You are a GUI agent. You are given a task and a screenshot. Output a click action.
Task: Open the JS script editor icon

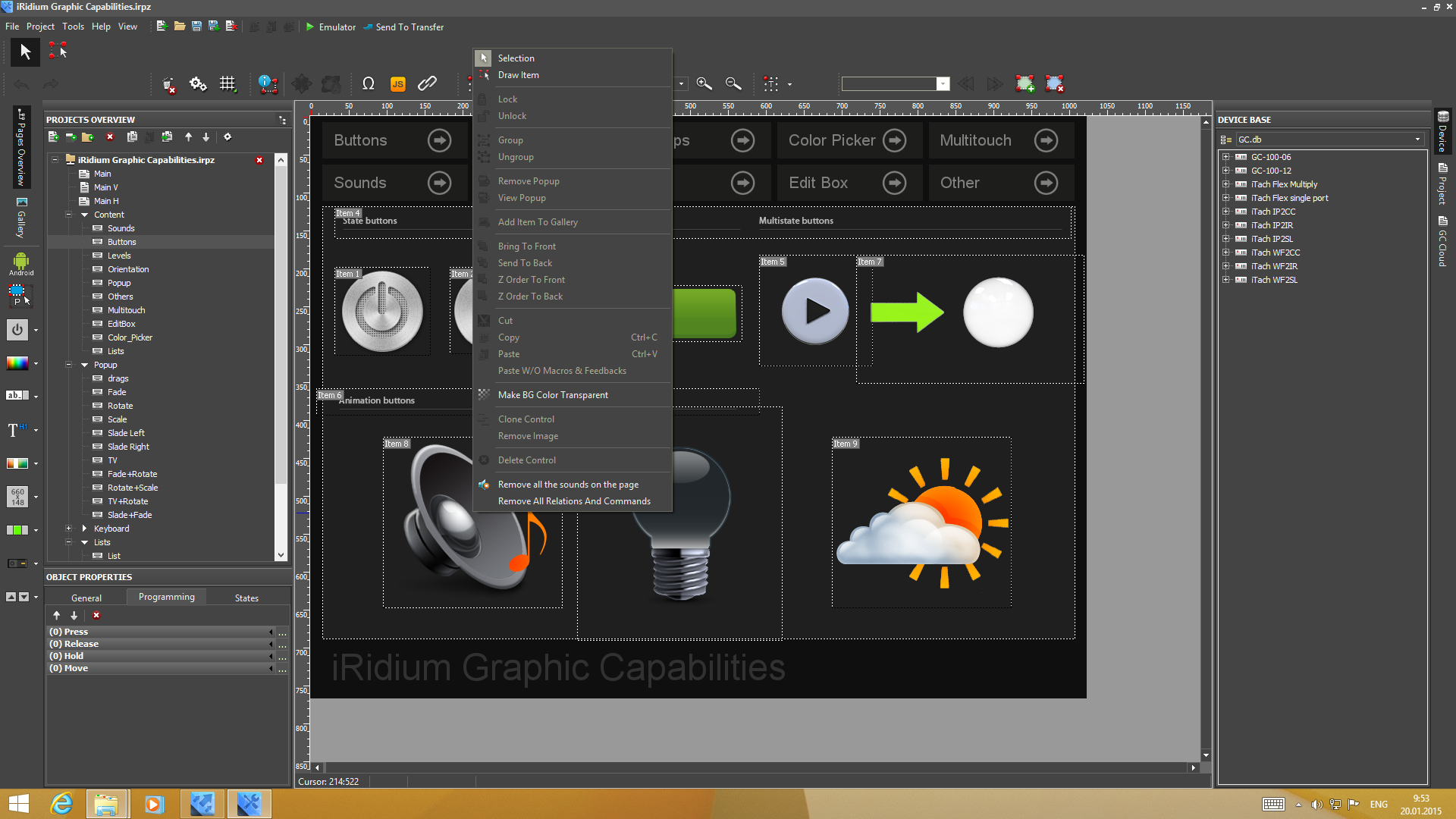[x=397, y=84]
